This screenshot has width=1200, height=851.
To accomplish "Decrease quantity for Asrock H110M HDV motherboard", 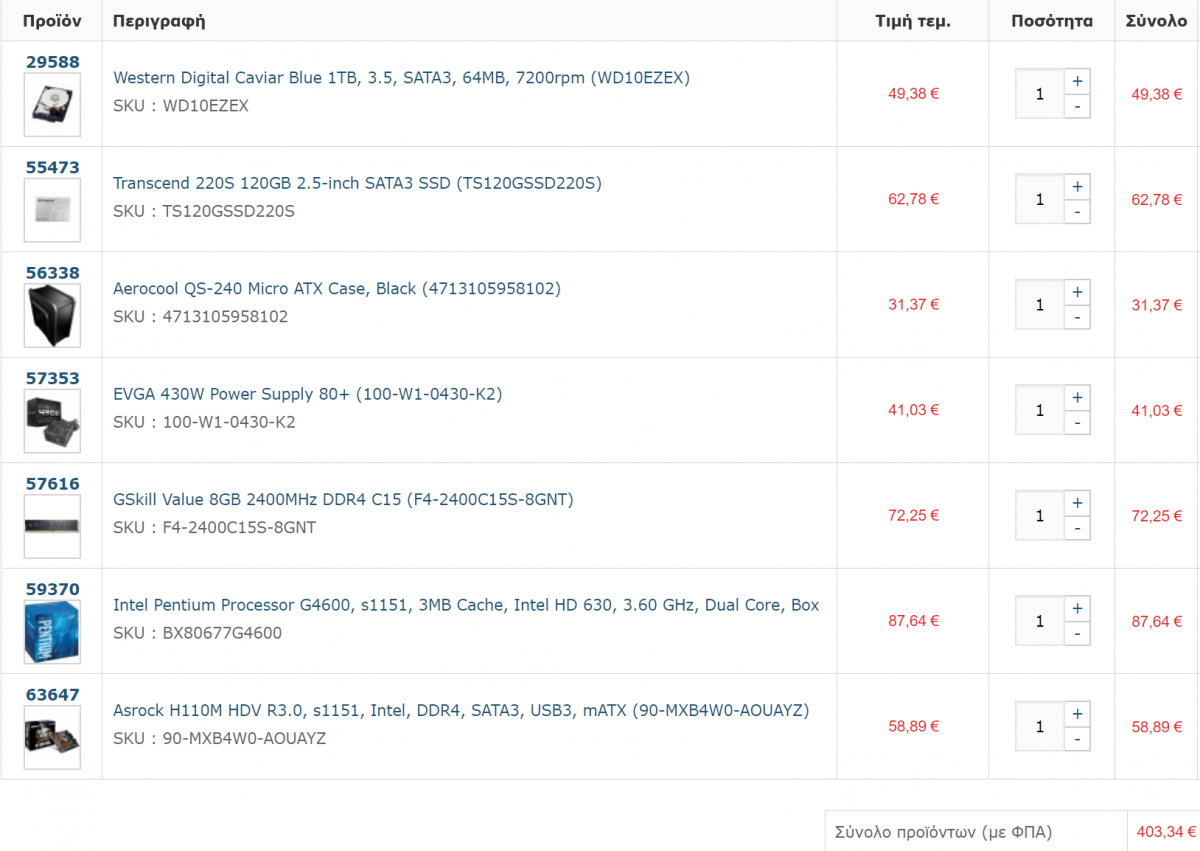I will point(1077,739).
